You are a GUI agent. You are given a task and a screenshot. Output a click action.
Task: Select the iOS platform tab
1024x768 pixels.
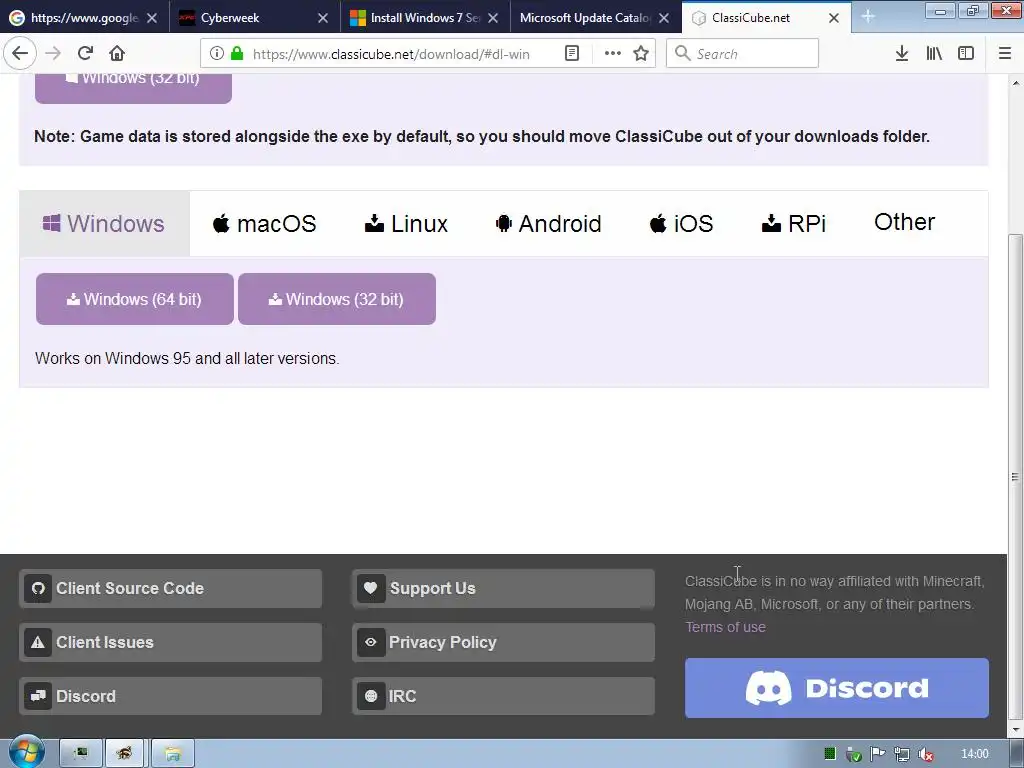[x=681, y=223]
